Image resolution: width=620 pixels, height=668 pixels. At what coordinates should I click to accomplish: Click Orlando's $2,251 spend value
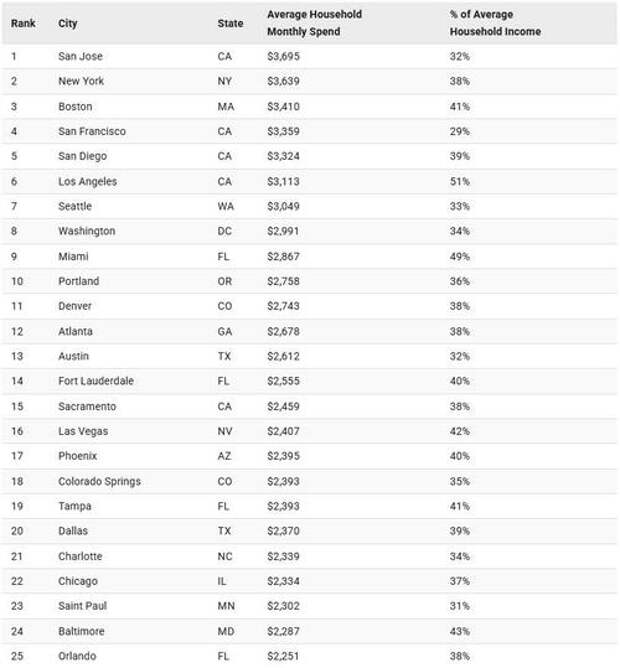(283, 656)
